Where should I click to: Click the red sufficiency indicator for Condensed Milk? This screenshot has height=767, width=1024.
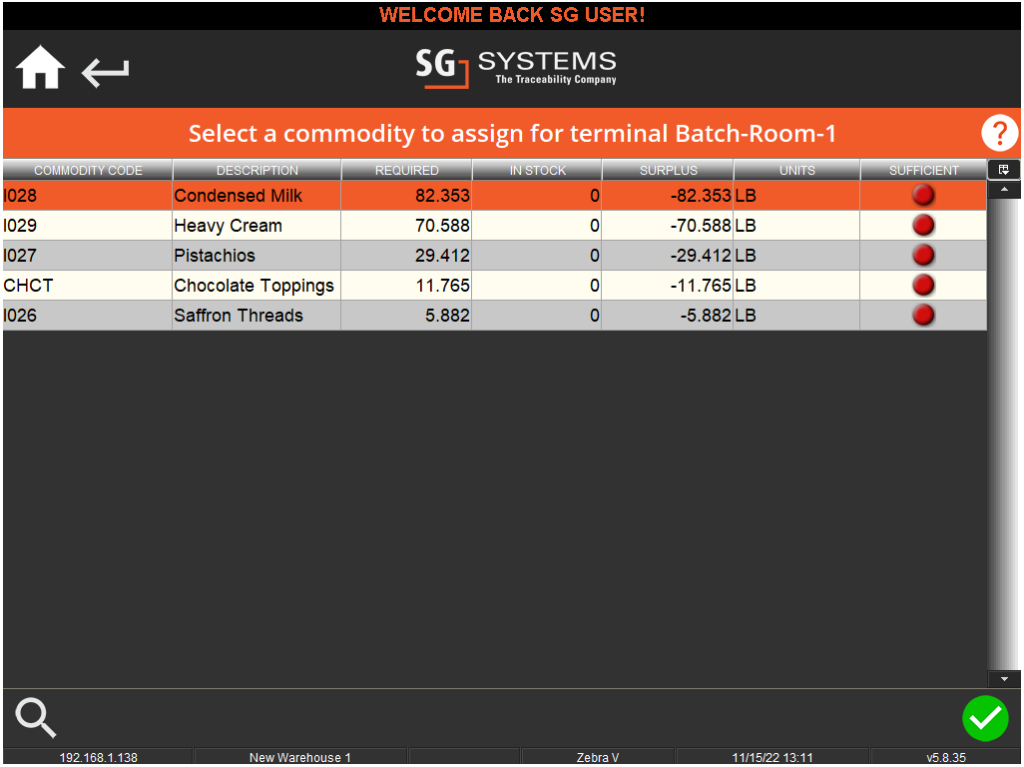(922, 195)
